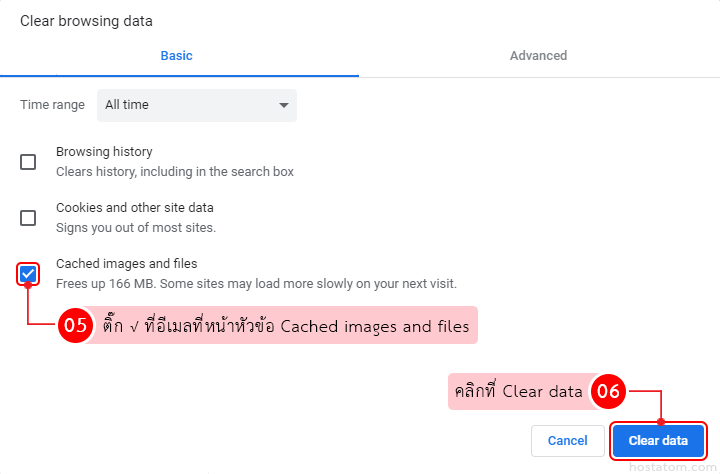Select the Browsing history label text
Screen dimensions: 720x474
[104, 152]
